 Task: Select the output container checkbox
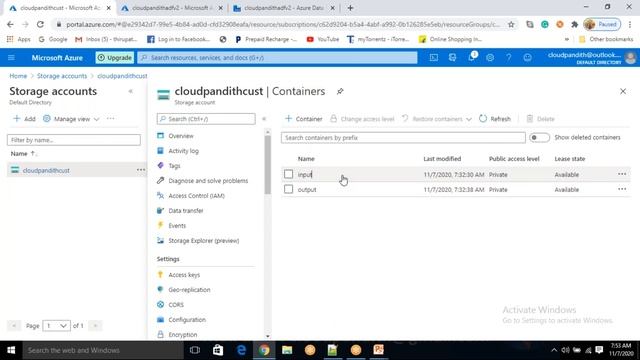(289, 189)
